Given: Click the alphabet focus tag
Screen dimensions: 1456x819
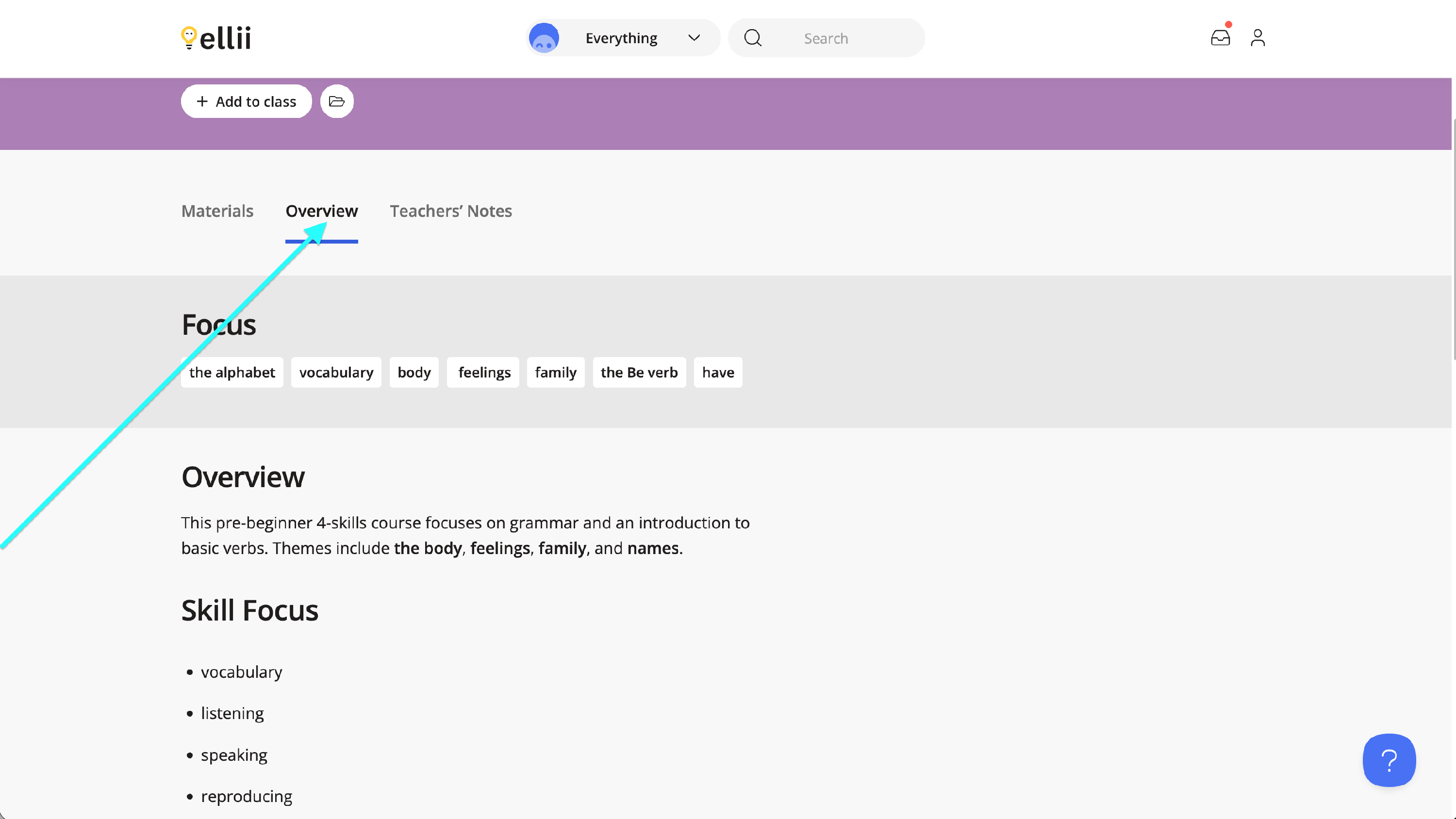Looking at the screenshot, I should coord(232,372).
